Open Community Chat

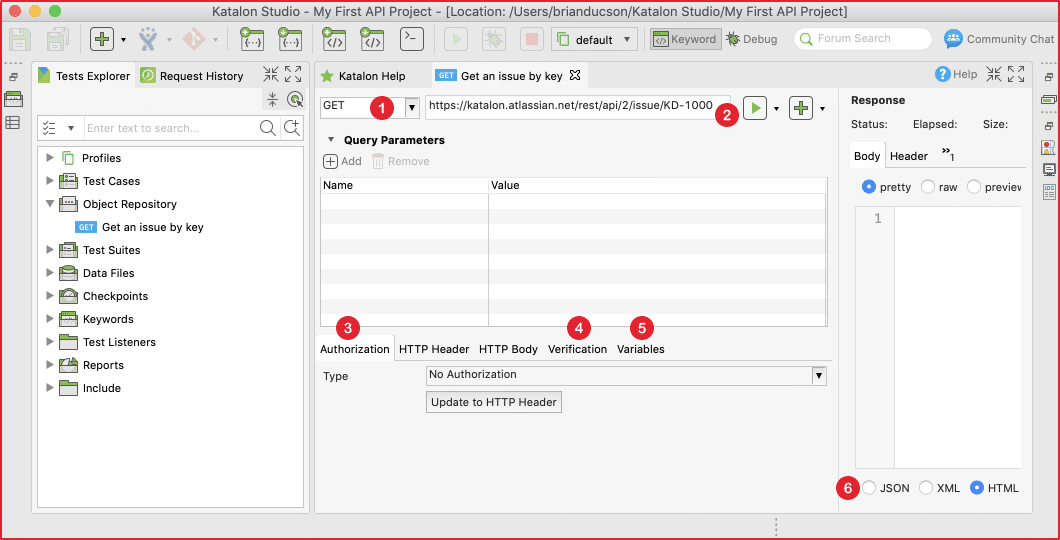tap(998, 39)
